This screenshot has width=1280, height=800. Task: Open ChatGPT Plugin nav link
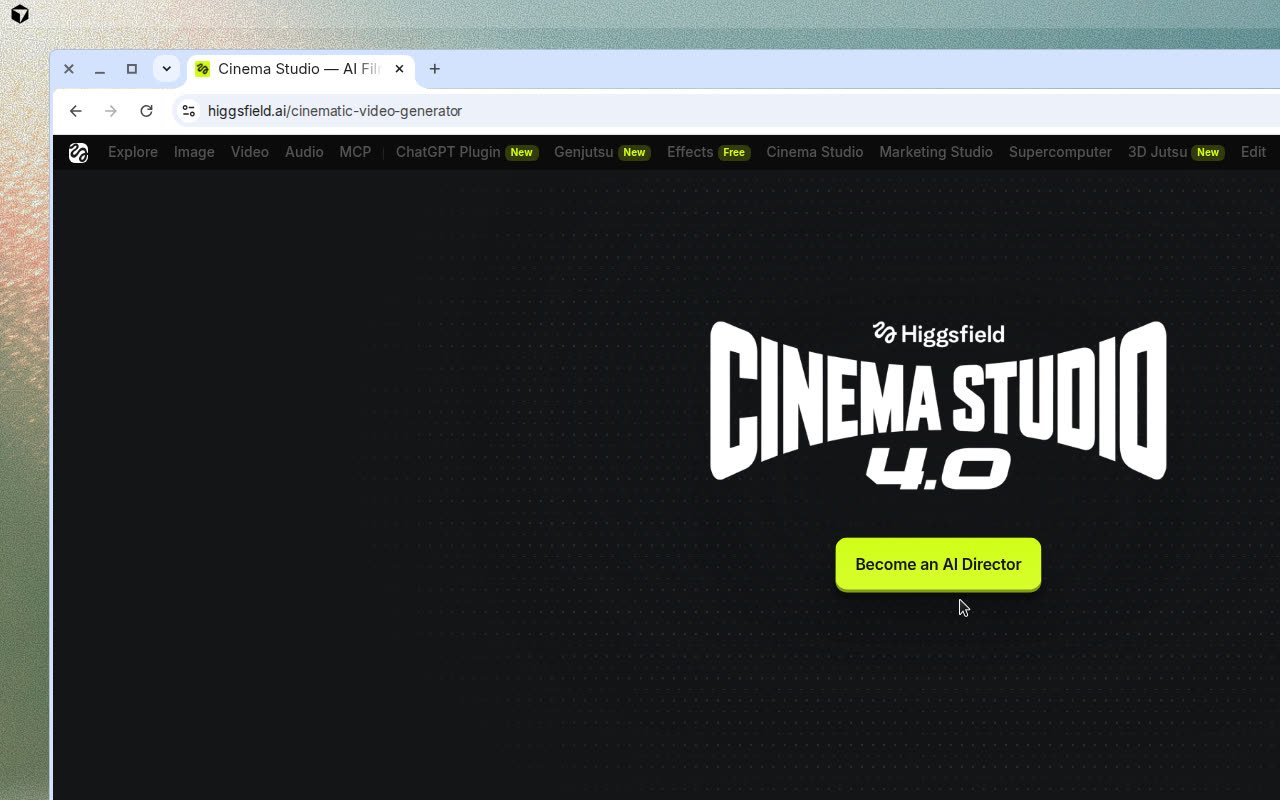pos(467,152)
